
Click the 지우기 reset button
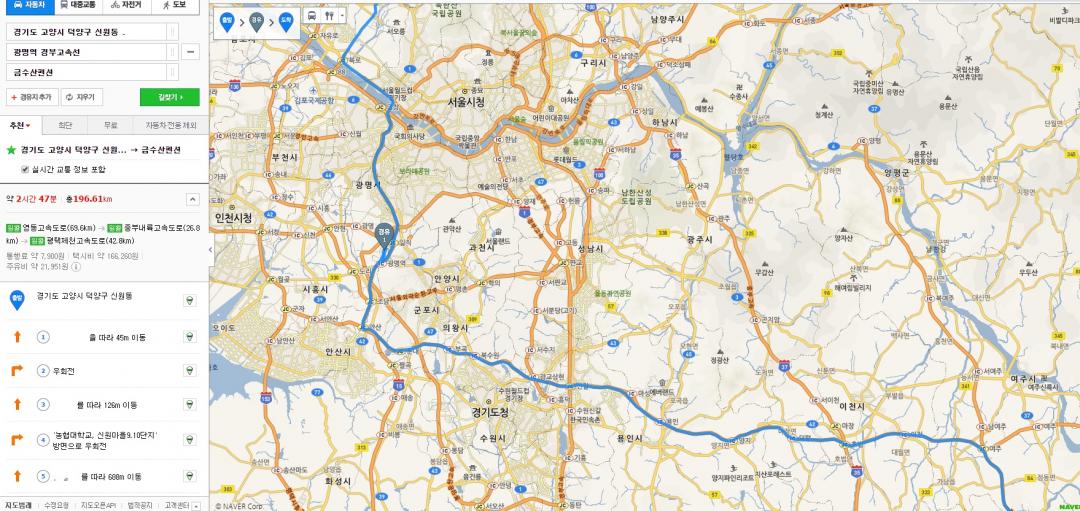[82, 97]
